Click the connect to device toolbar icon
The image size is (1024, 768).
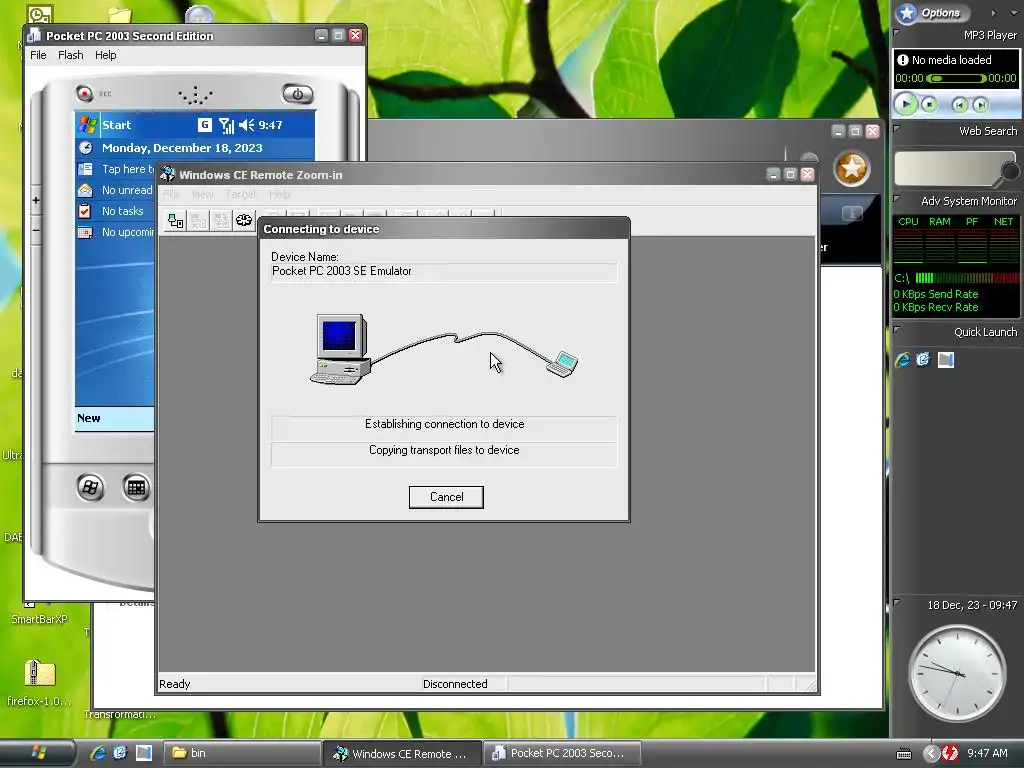click(176, 221)
